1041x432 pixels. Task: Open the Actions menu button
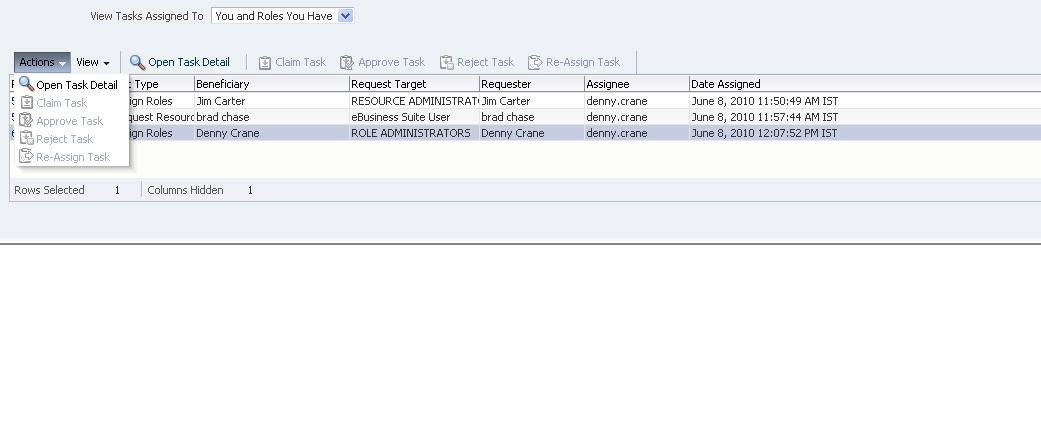(x=42, y=62)
